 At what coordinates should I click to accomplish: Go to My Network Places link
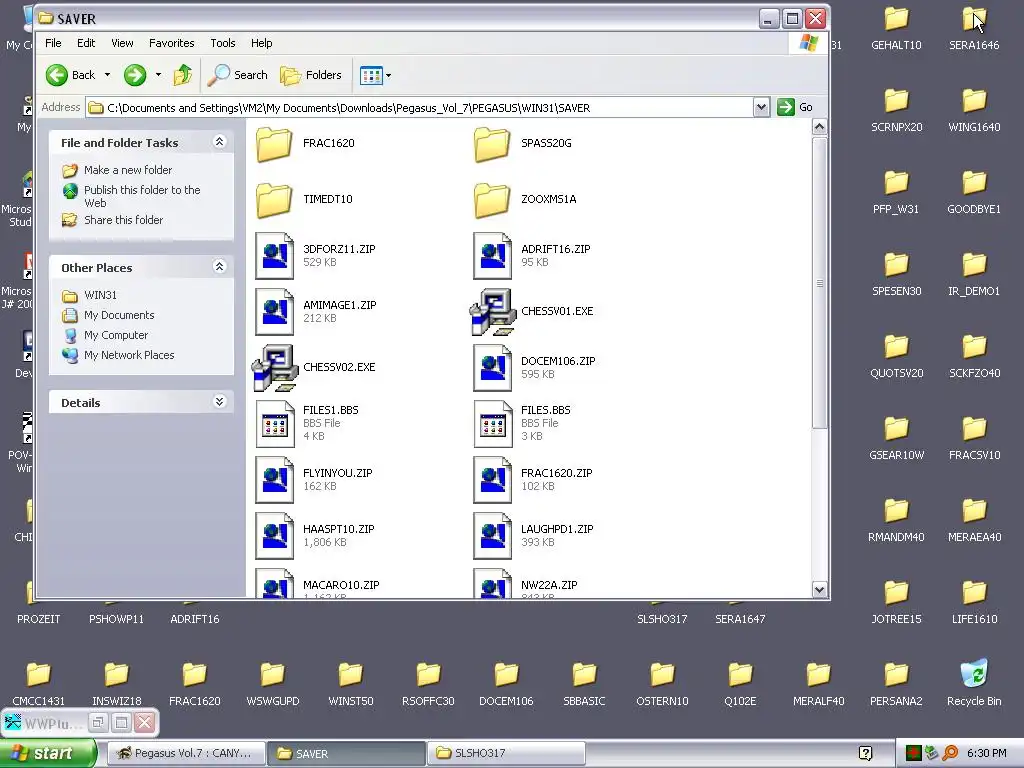[x=129, y=355]
